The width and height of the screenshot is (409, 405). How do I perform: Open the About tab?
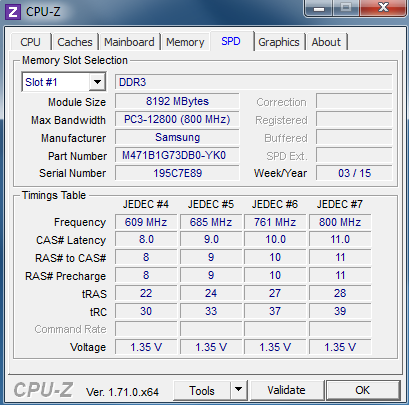click(x=326, y=42)
